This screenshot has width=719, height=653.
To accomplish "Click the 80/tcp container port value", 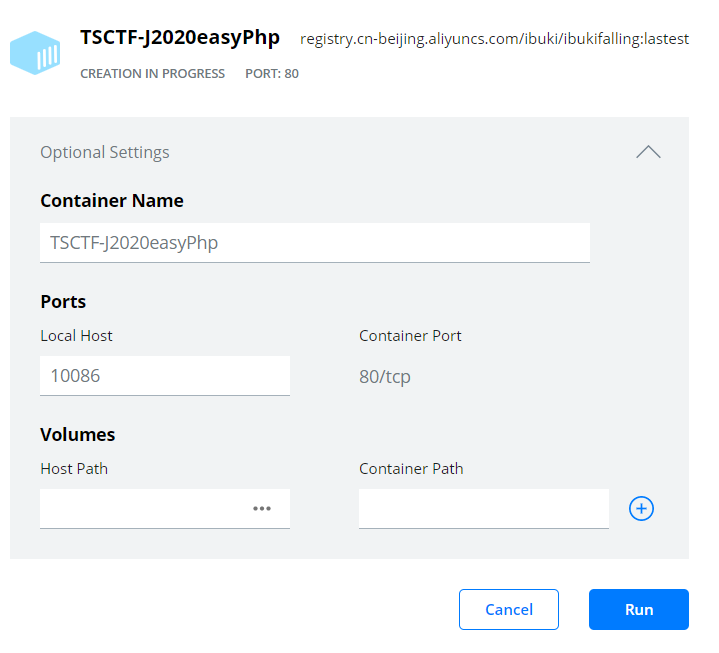I will click(385, 377).
